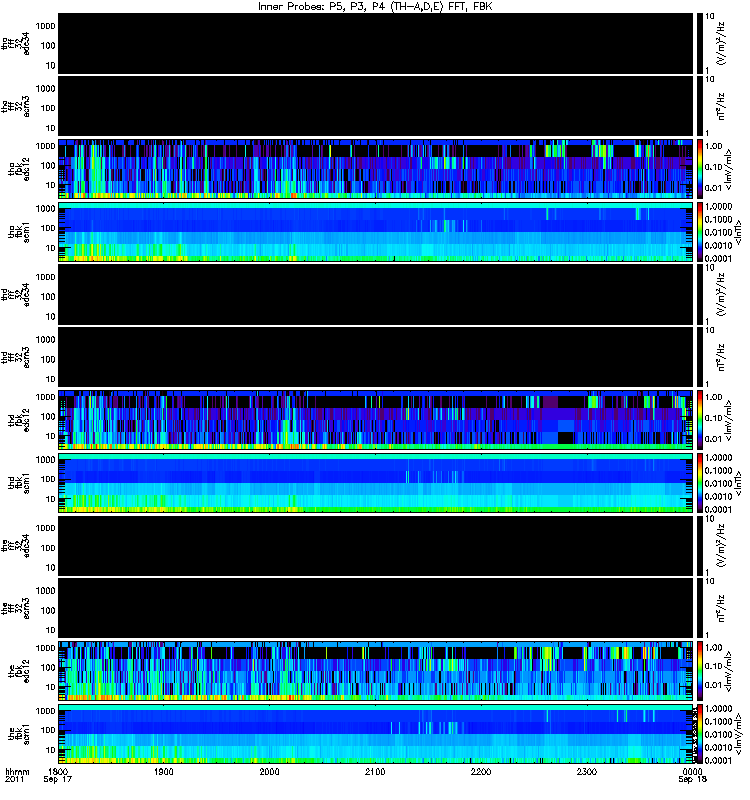
Task: Click the tha fff 32 edc34 axis title
Action: [16, 43]
